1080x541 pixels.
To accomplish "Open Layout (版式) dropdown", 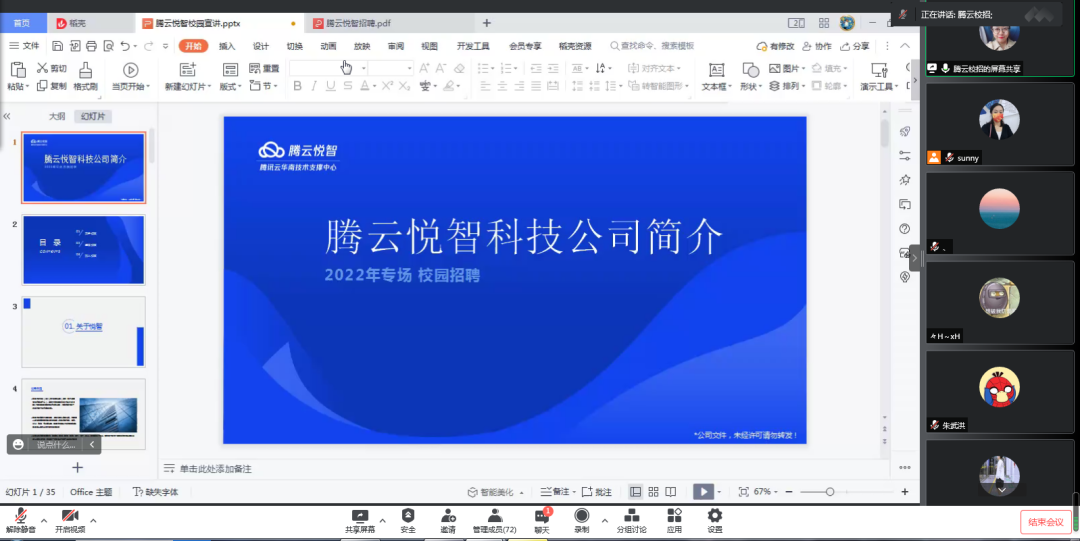I will (231, 87).
